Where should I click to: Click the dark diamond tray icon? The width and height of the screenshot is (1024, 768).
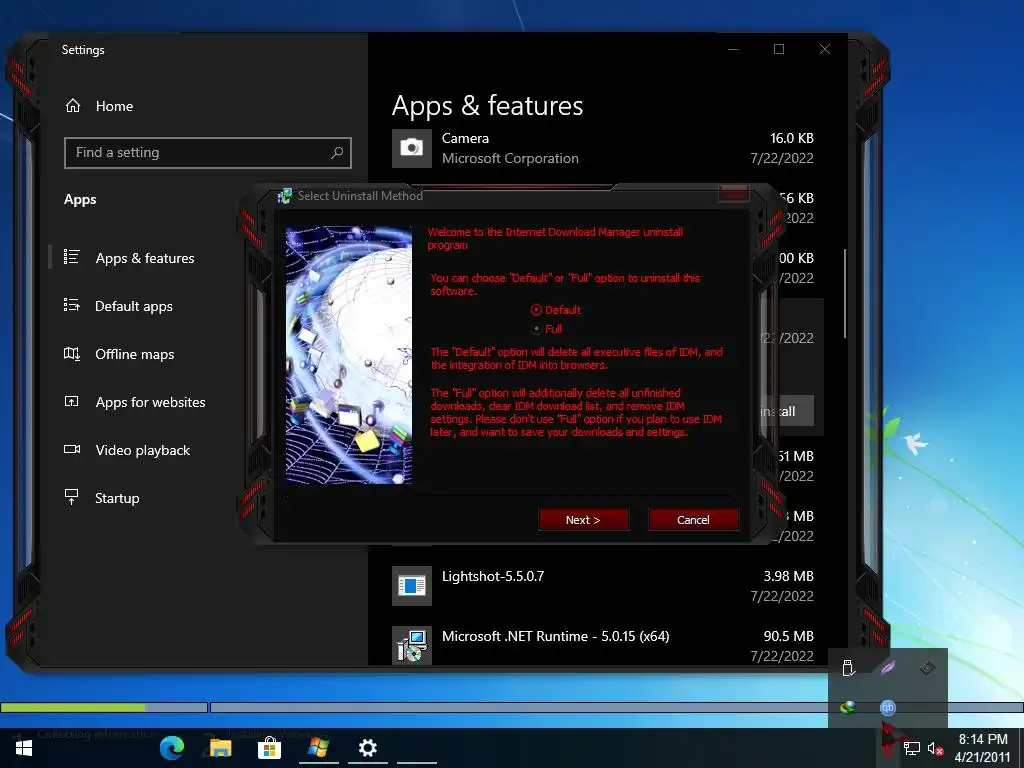tap(927, 668)
